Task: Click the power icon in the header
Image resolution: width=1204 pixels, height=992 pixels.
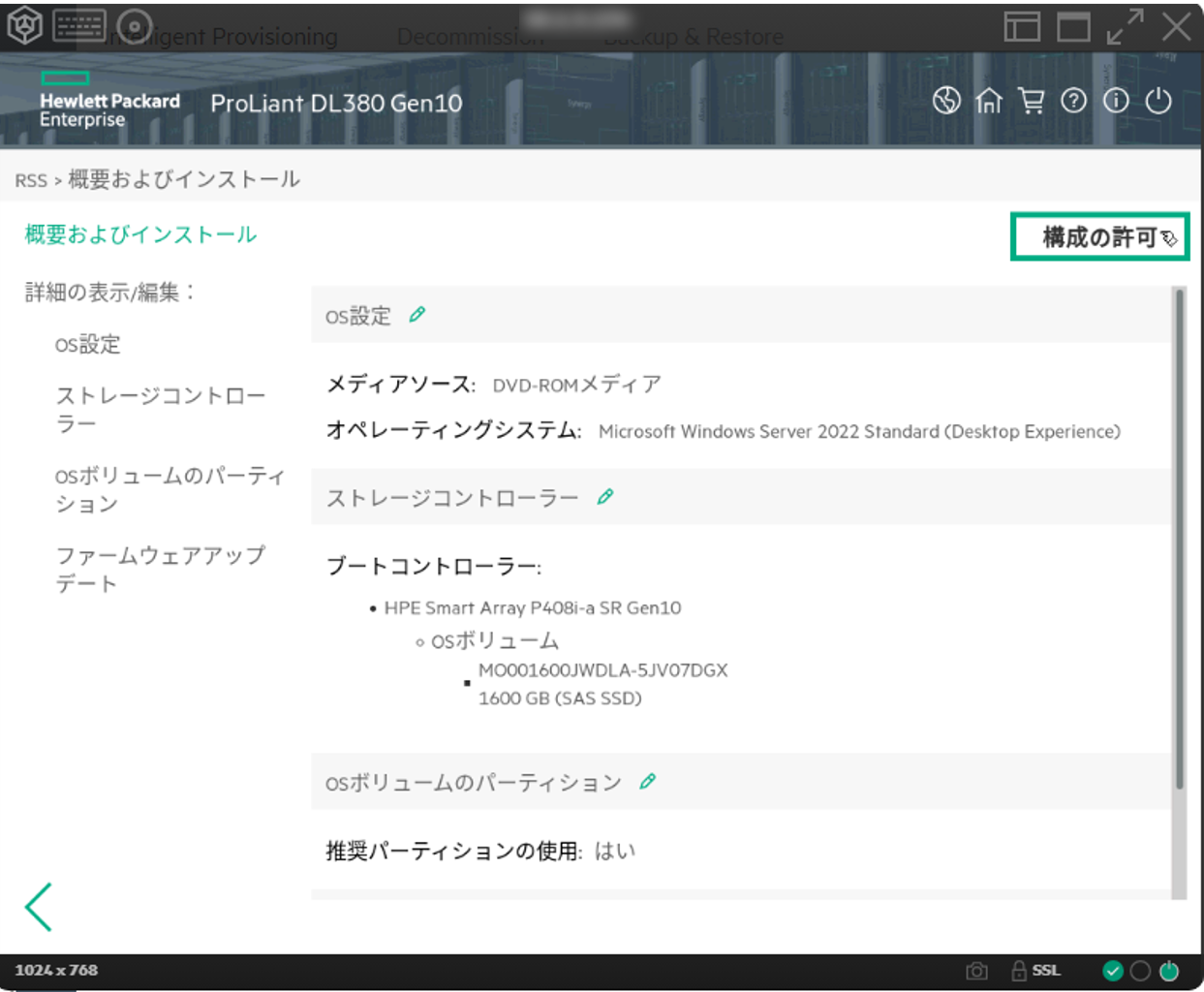Action: tap(1158, 101)
